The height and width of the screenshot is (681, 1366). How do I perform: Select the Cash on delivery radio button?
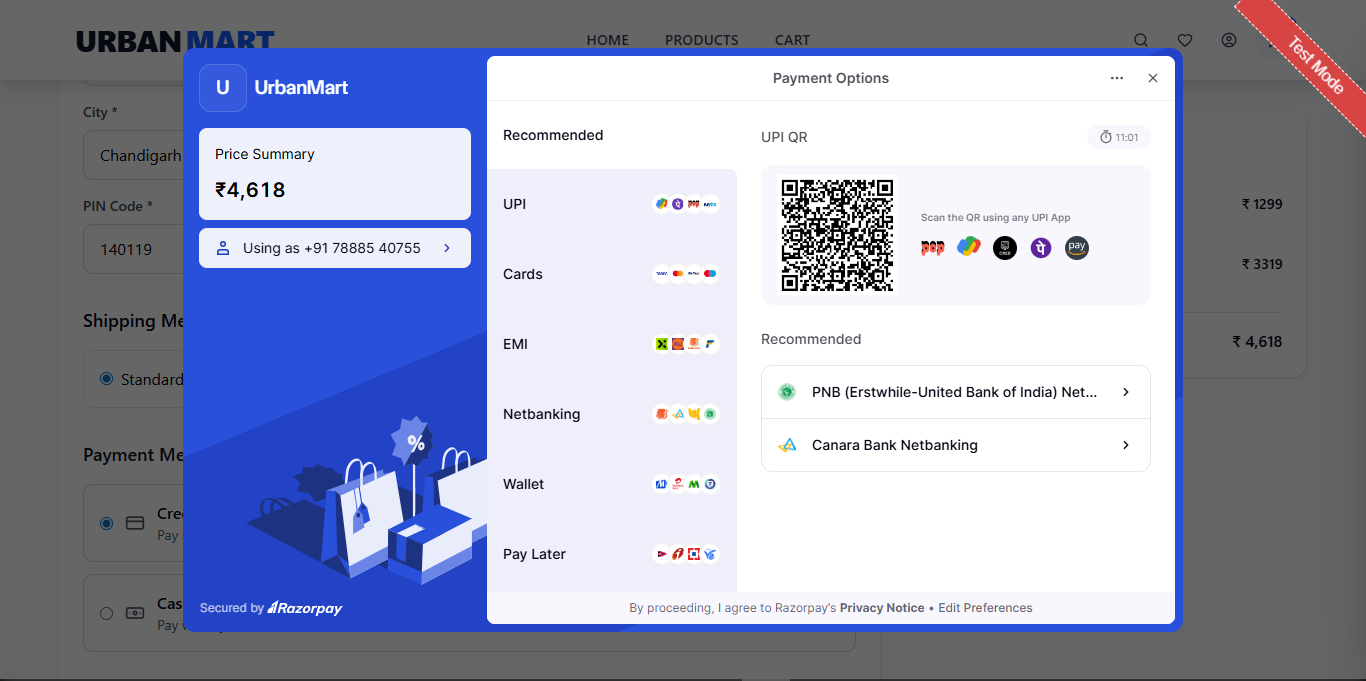click(x=107, y=613)
